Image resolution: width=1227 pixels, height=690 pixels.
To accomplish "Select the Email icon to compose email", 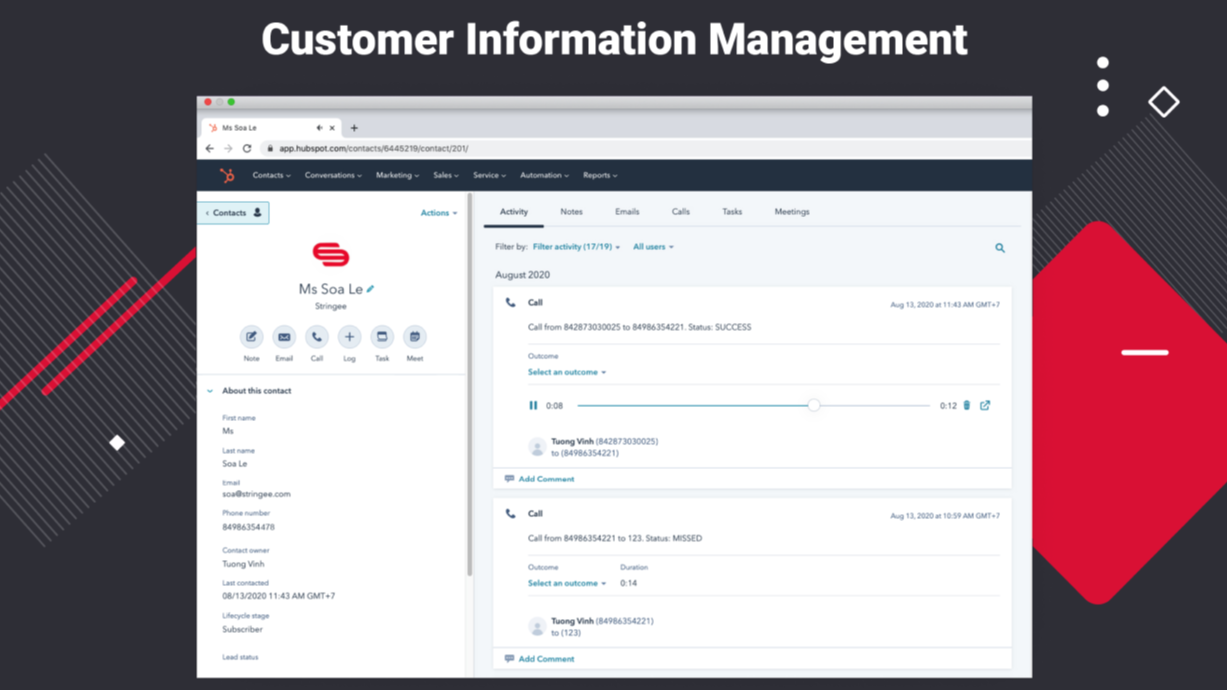I will [x=284, y=338].
